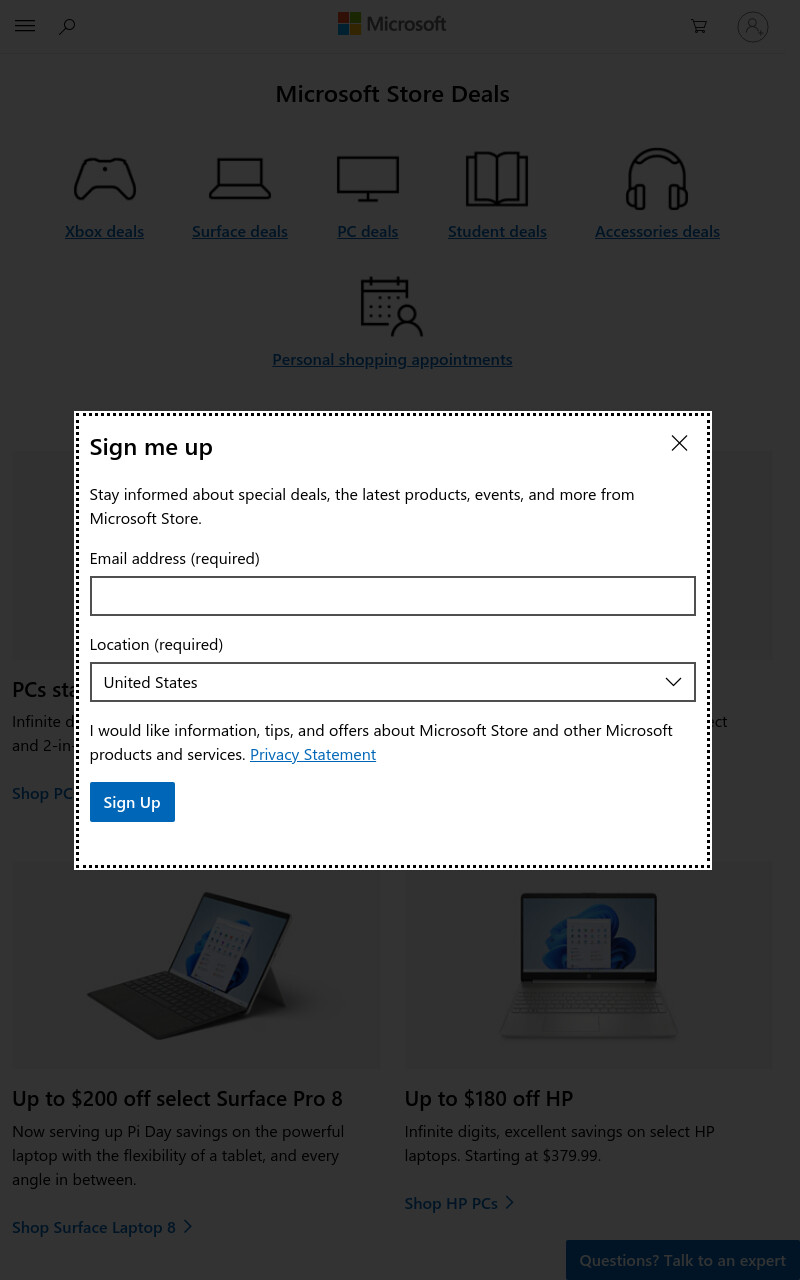Open the shopping cart
This screenshot has height=1280, width=800.
coord(699,26)
